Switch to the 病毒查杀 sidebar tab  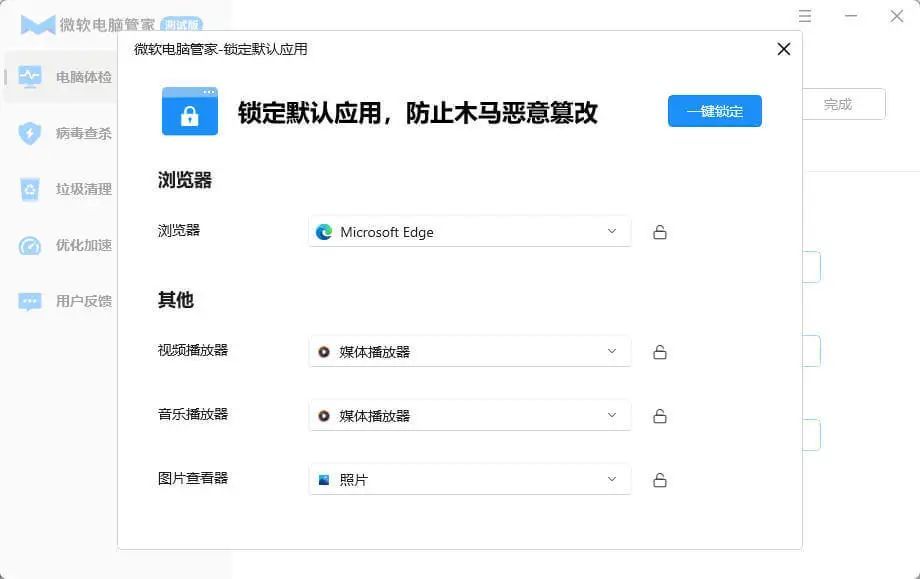click(x=83, y=133)
